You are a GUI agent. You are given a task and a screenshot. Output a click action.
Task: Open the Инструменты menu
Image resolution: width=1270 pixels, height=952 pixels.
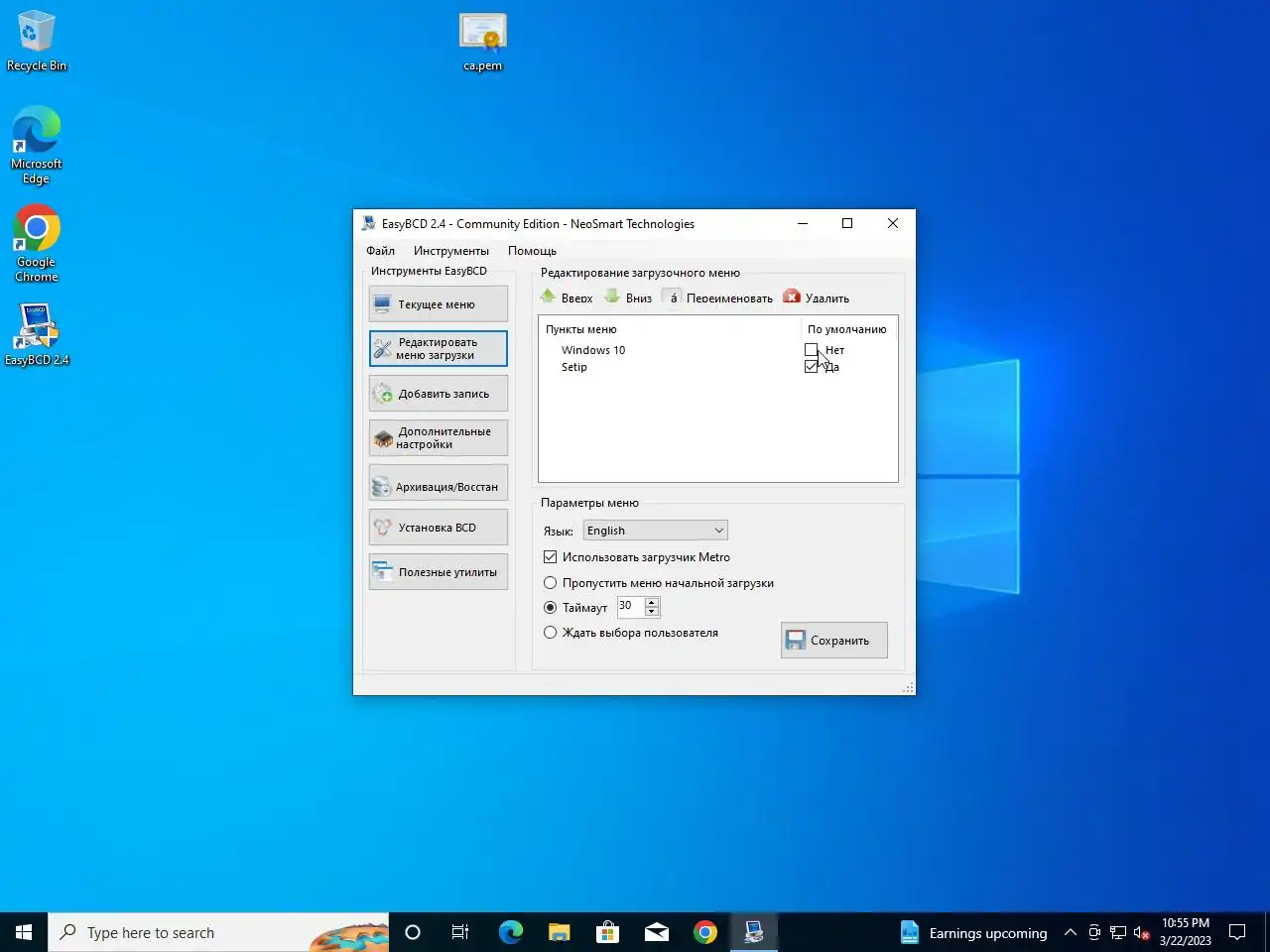(x=451, y=251)
